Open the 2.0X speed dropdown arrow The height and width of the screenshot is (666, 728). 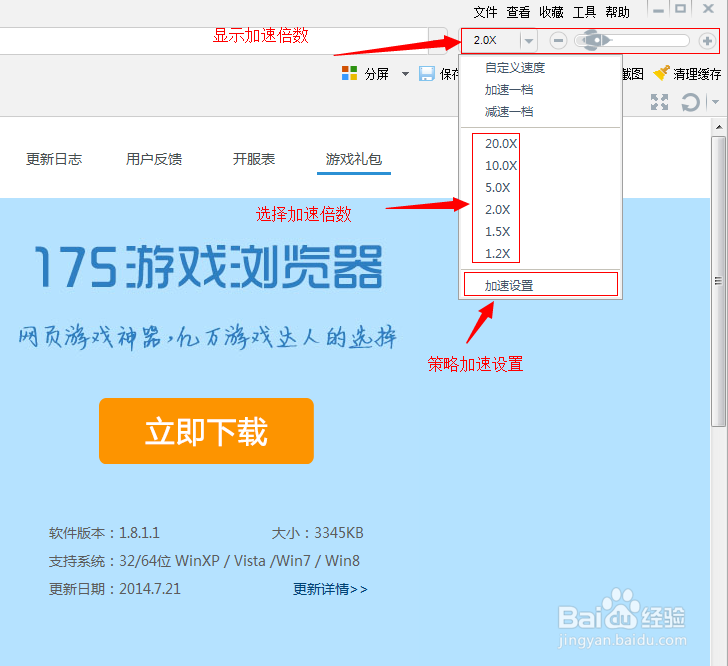[x=528, y=41]
